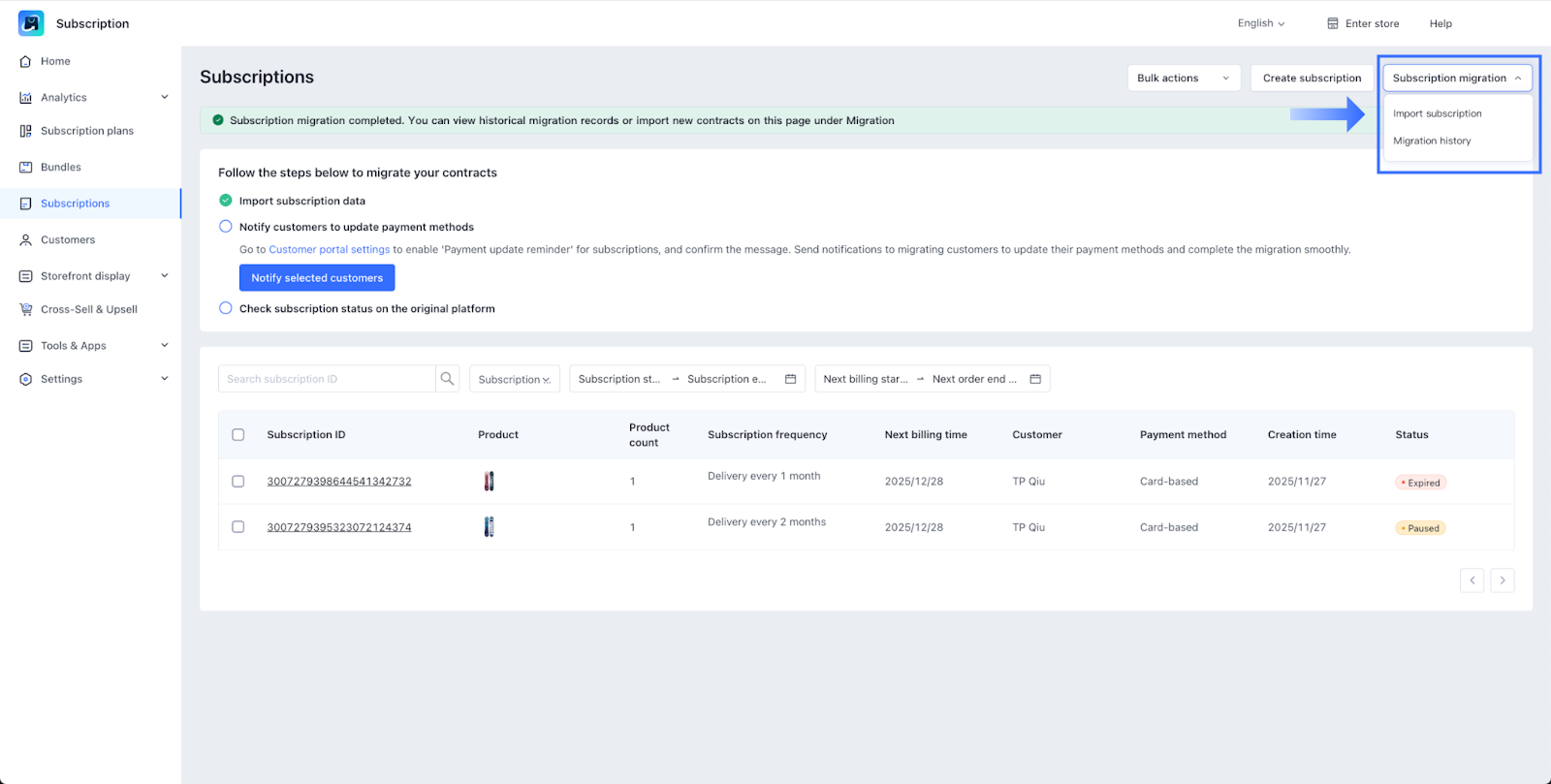Expand the Analytics sidebar section
The image size is (1551, 784).
click(x=164, y=97)
